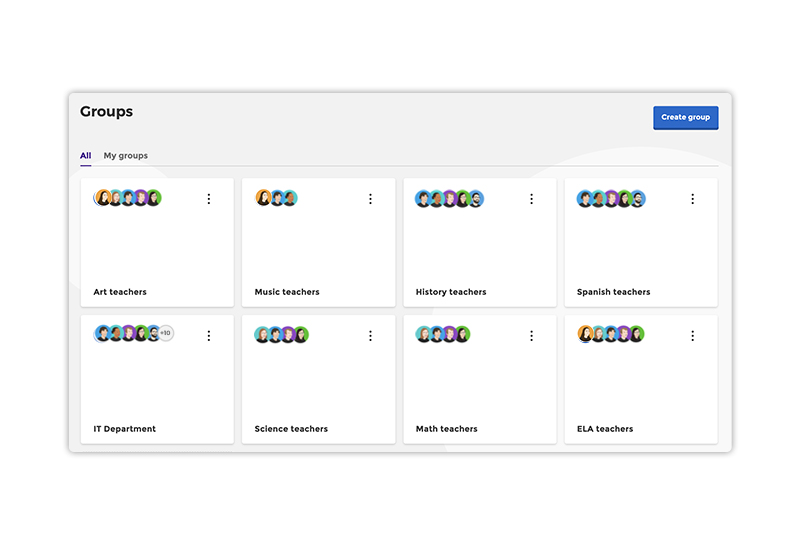Screen dimensions: 800x544
Task: Click the Math teachers avatar row
Action: [443, 334]
